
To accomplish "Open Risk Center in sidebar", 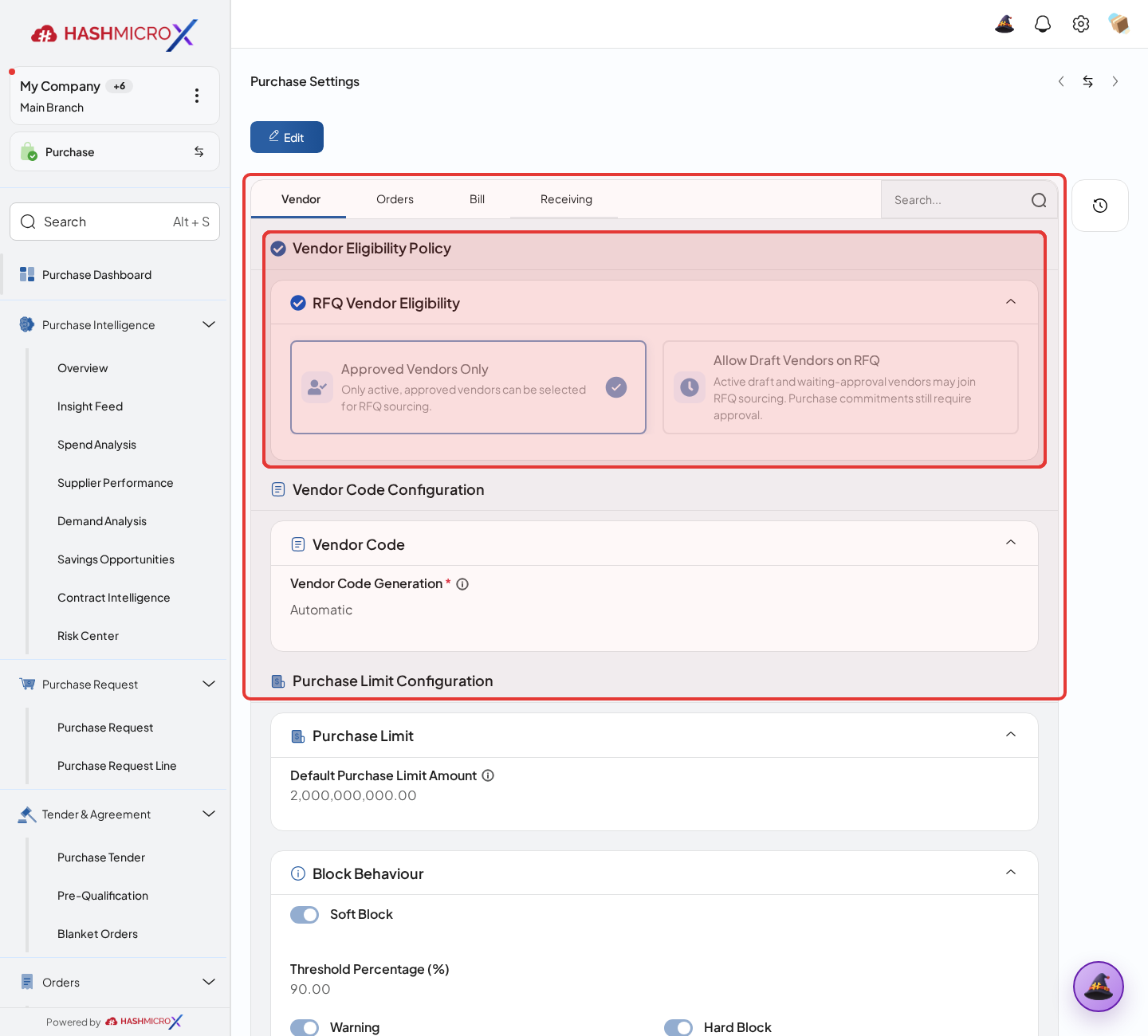I will click(x=88, y=636).
